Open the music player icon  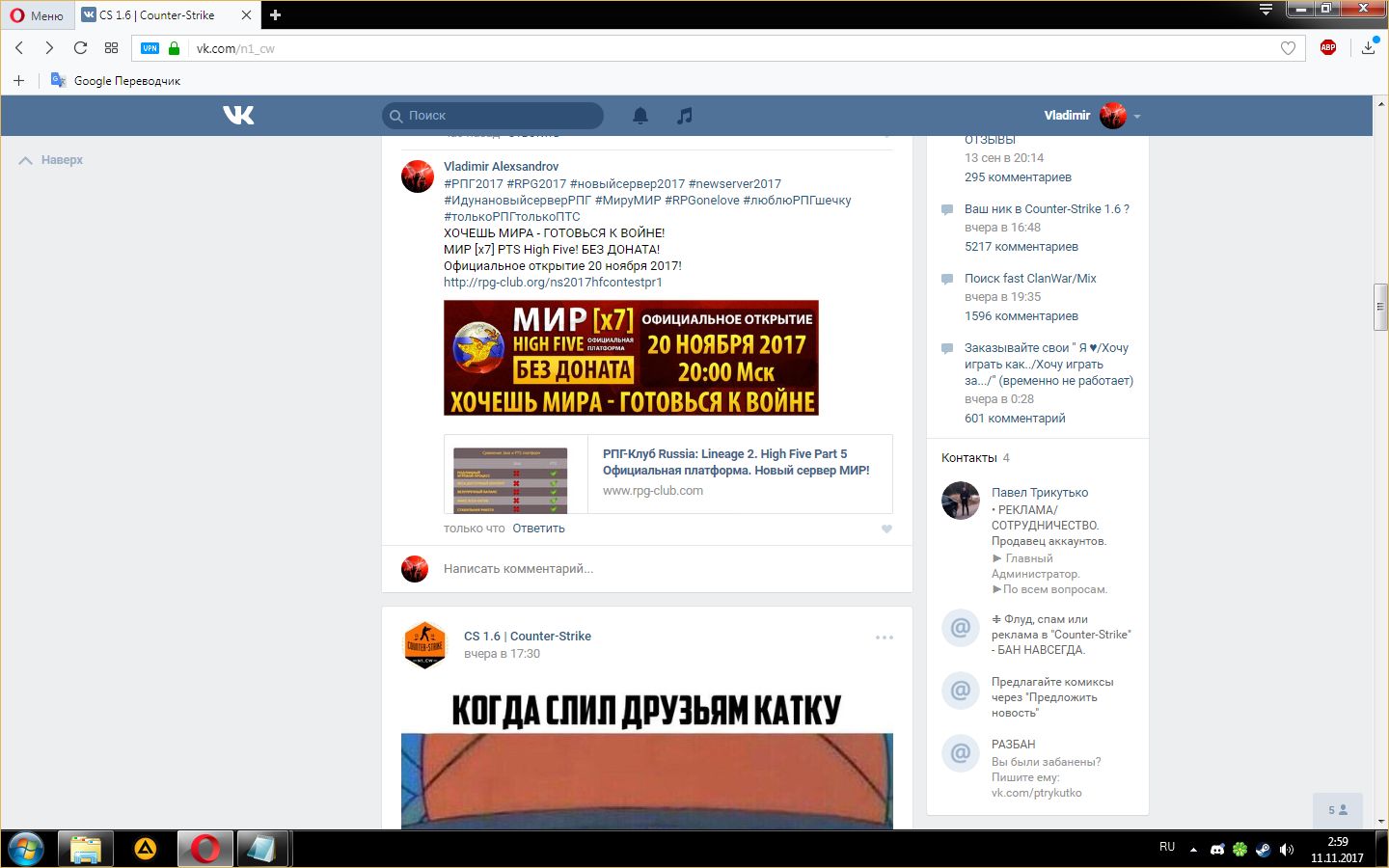click(x=684, y=116)
